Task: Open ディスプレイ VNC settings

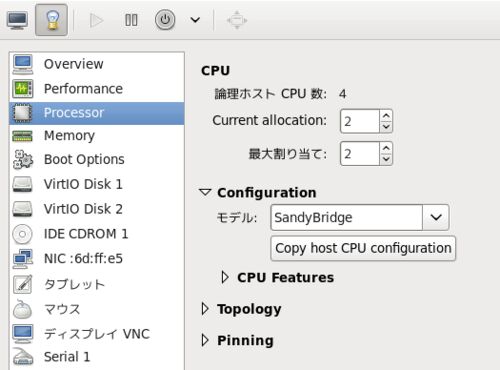Action: tap(97, 334)
